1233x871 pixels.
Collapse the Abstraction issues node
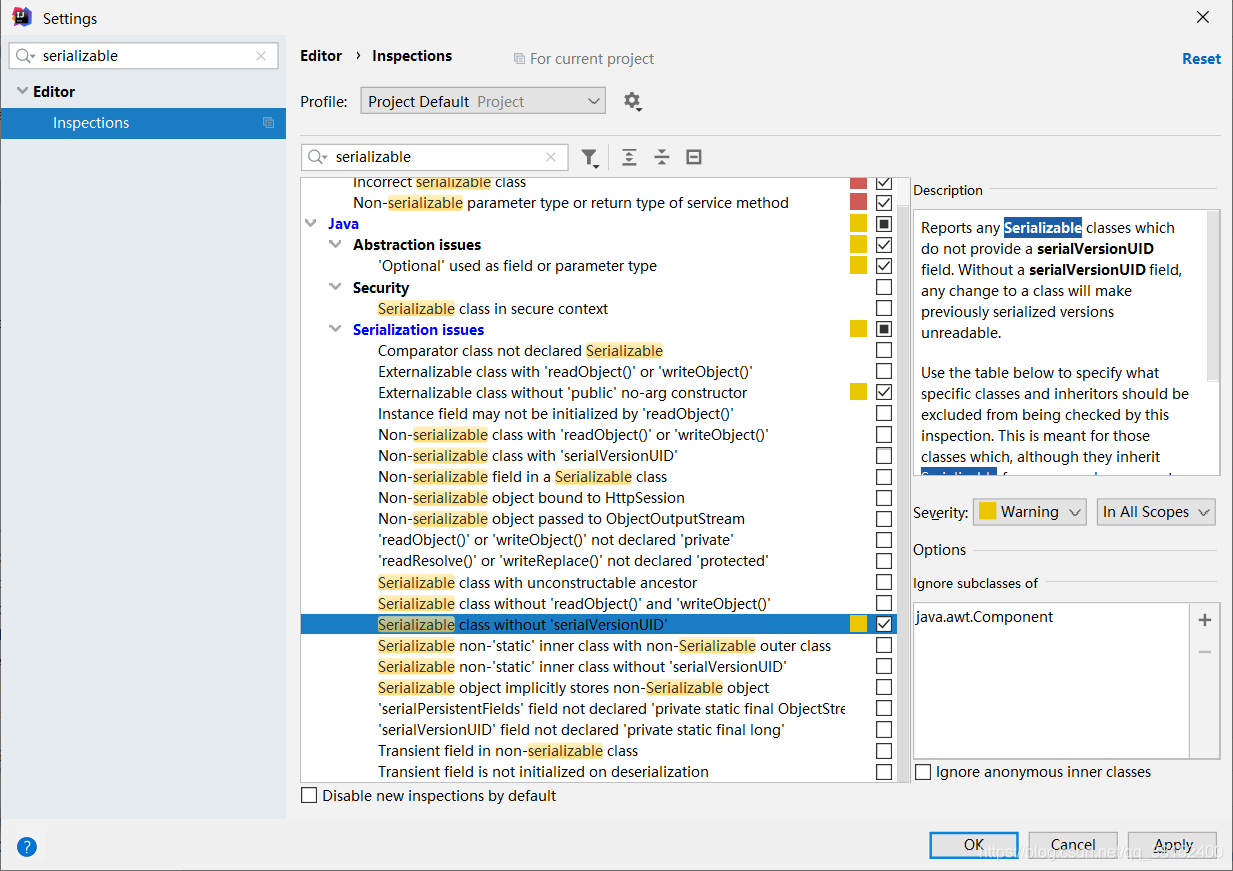click(x=335, y=245)
